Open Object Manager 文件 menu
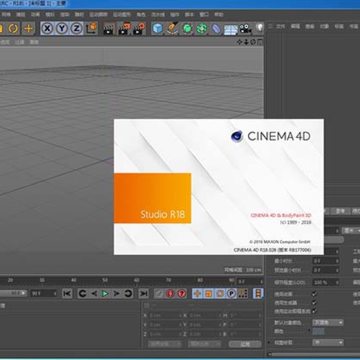The height and width of the screenshot is (360, 360). [x=281, y=26]
